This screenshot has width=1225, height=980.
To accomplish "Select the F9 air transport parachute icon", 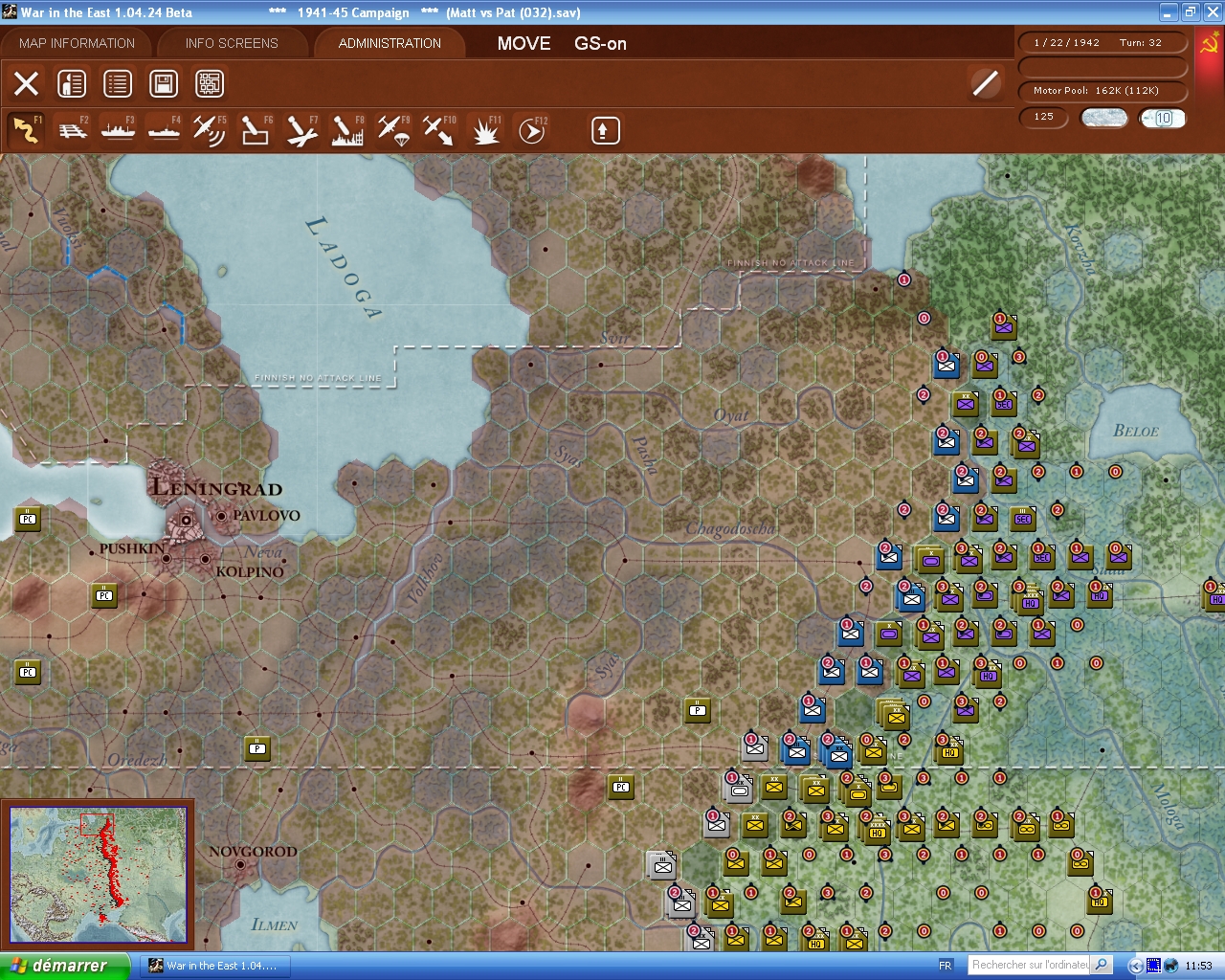I will coord(393,130).
